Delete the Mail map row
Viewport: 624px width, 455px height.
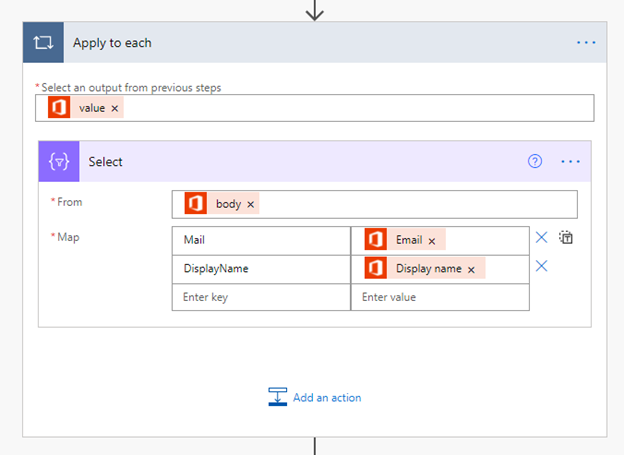point(541,238)
